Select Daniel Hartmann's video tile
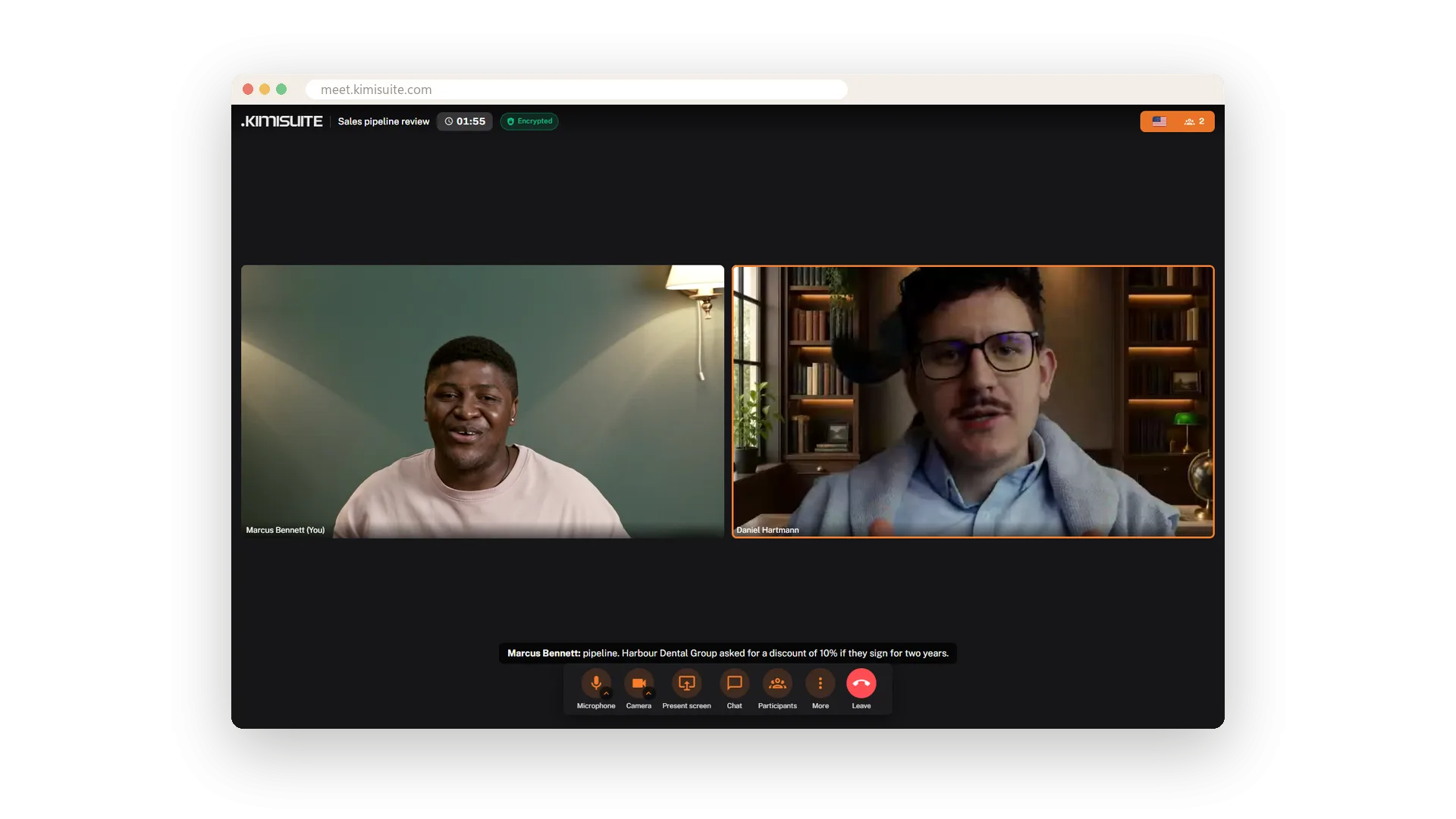The width and height of the screenshot is (1456, 819). click(973, 401)
